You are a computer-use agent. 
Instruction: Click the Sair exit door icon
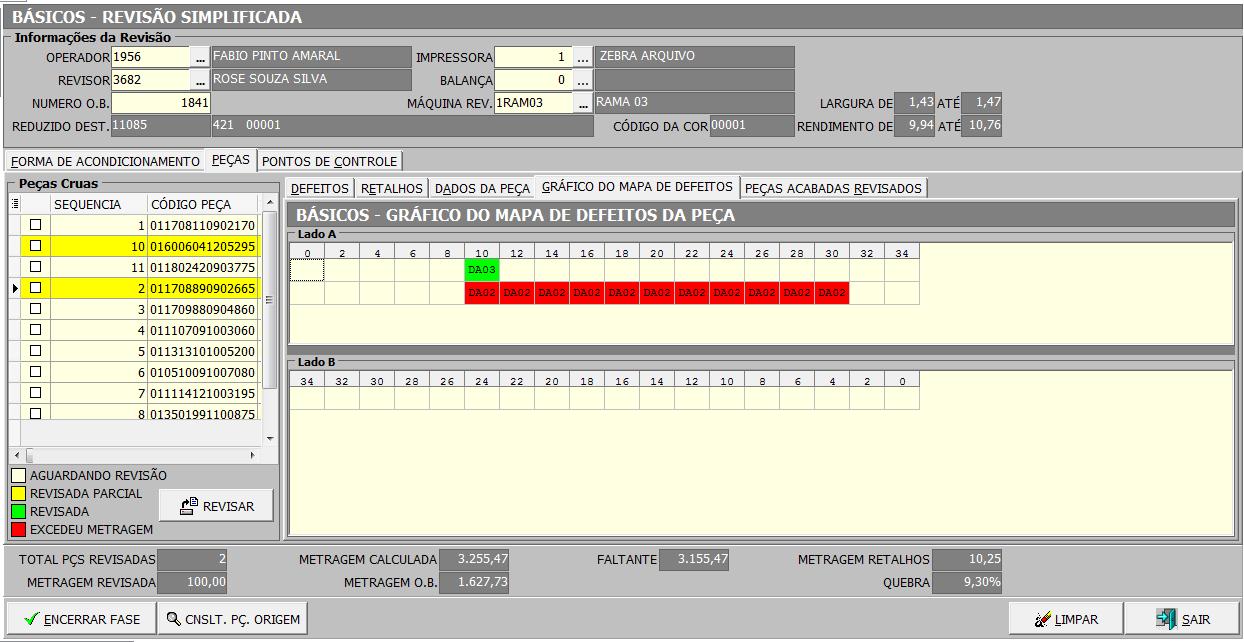(1166, 619)
